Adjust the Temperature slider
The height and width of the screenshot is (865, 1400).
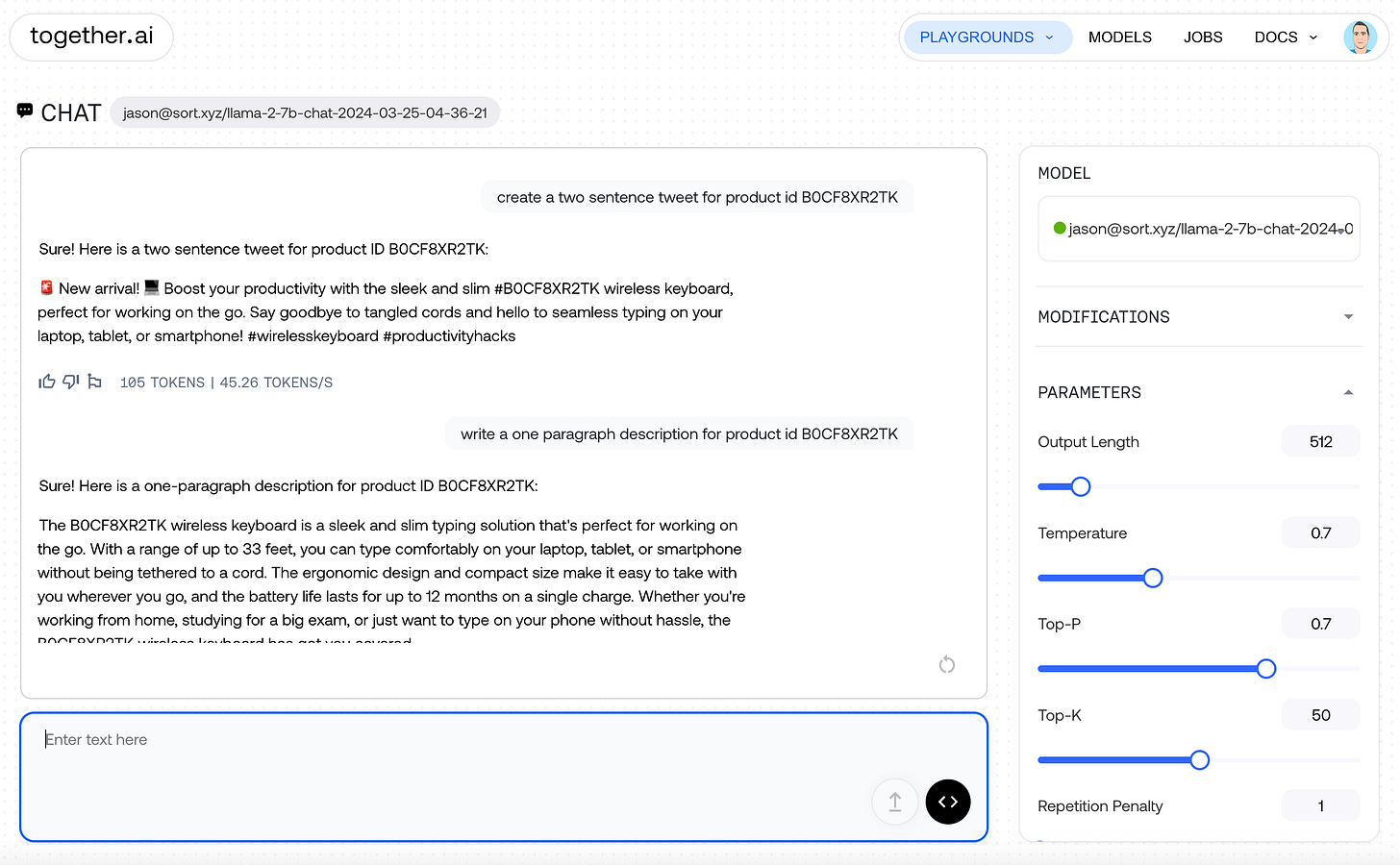point(1153,578)
